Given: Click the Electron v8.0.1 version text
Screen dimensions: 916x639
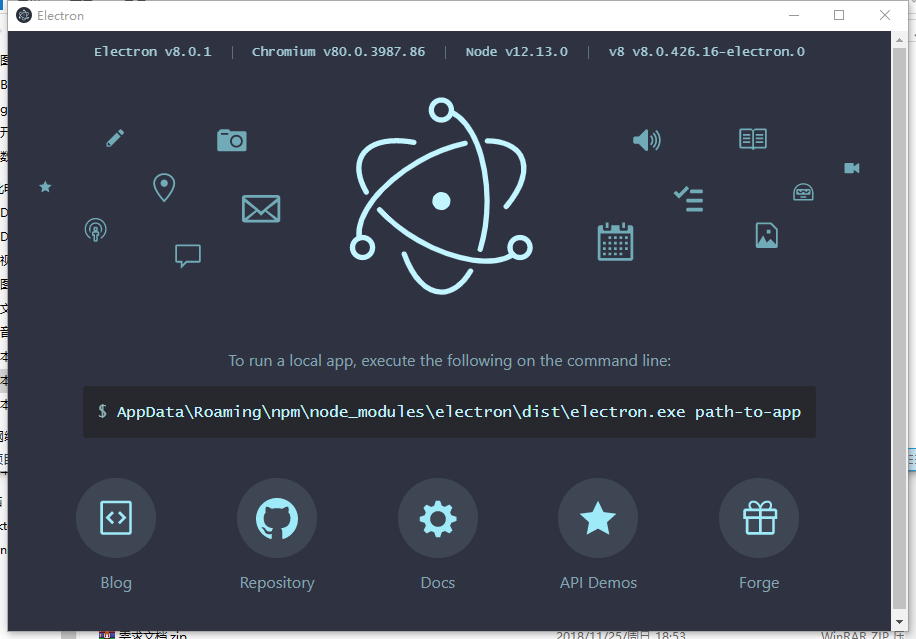Looking at the screenshot, I should pyautogui.click(x=152, y=51).
